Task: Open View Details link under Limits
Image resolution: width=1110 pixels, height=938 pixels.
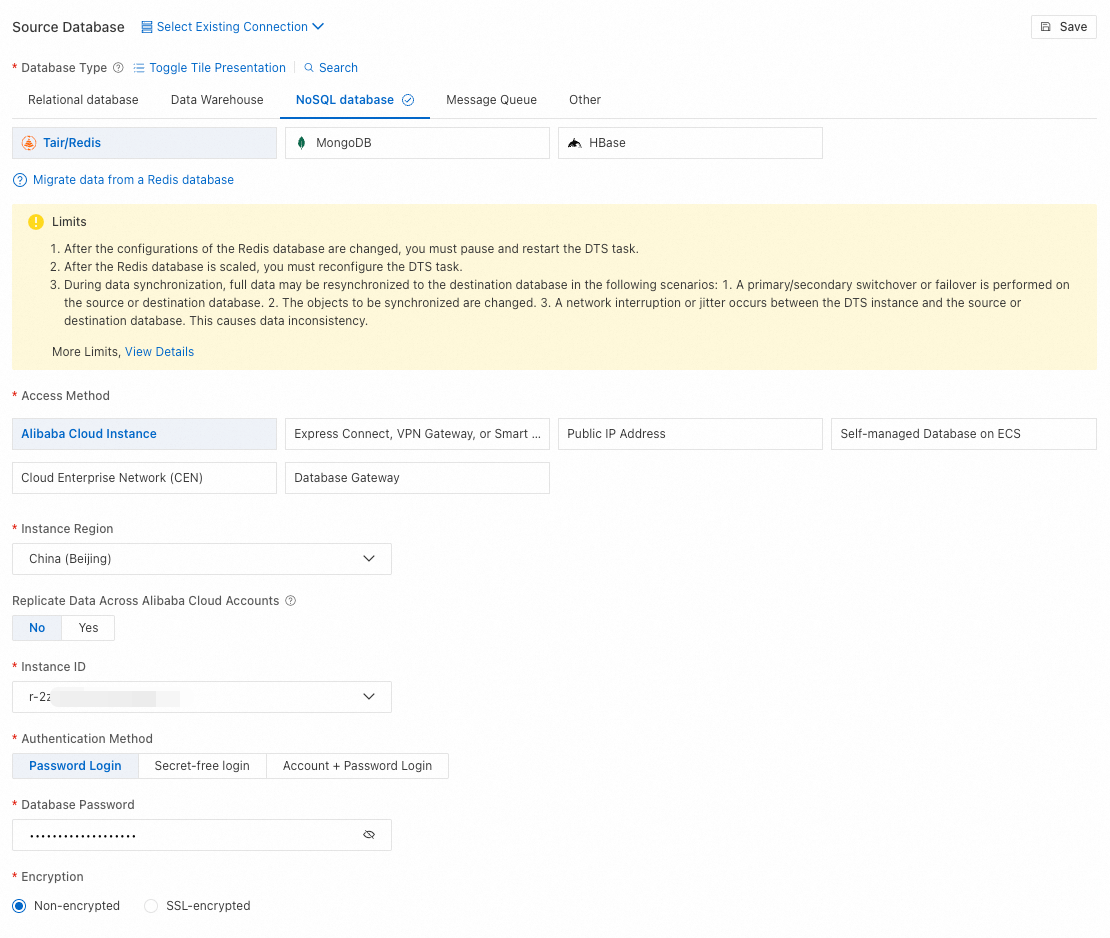Action: click(159, 352)
